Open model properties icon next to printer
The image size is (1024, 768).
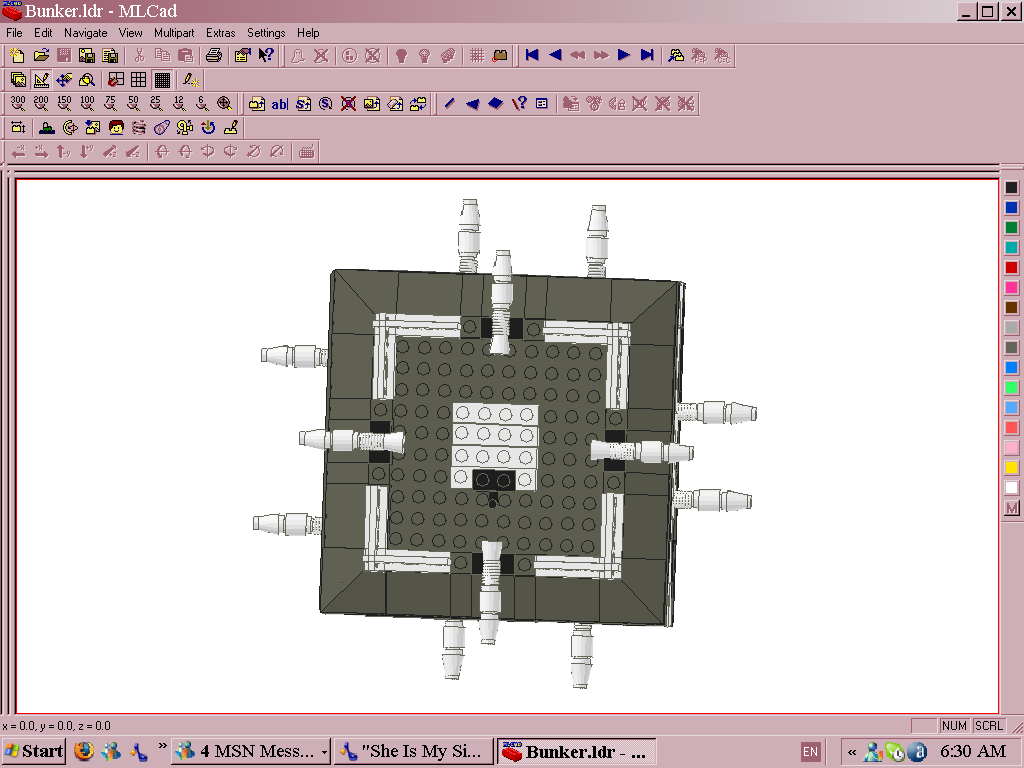[x=242, y=56]
